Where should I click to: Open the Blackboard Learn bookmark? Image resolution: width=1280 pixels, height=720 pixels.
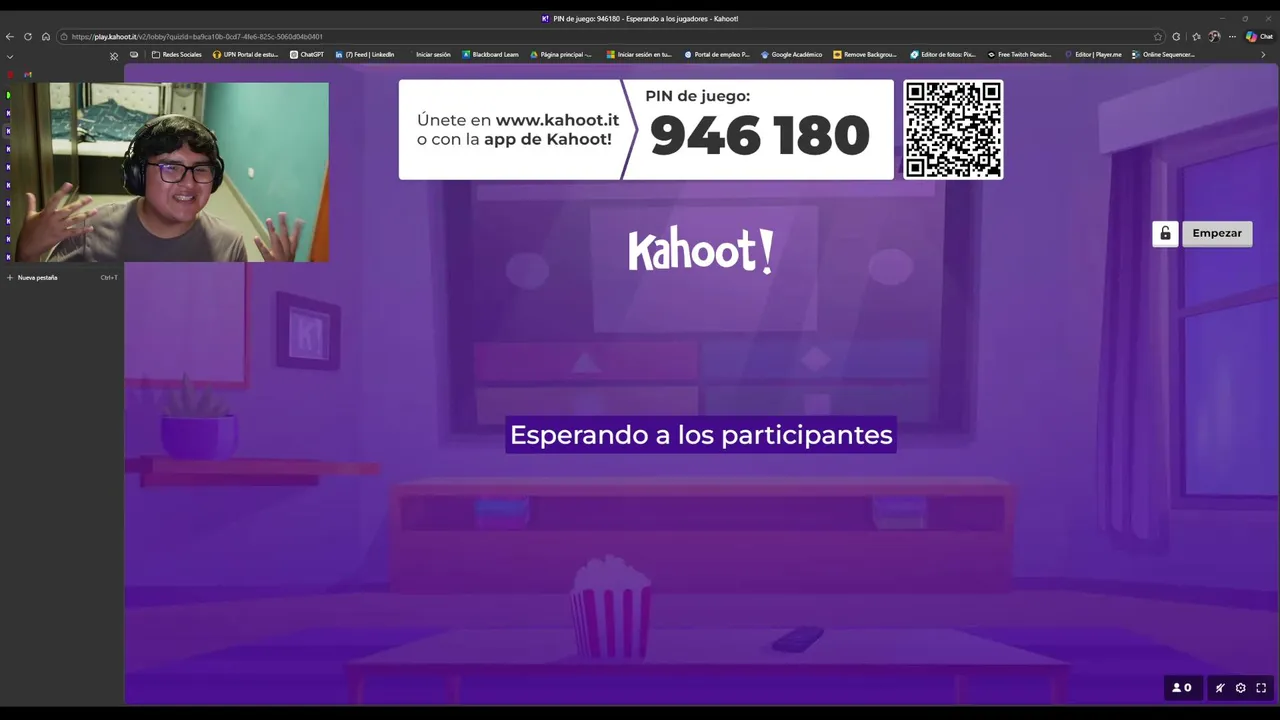click(490, 54)
